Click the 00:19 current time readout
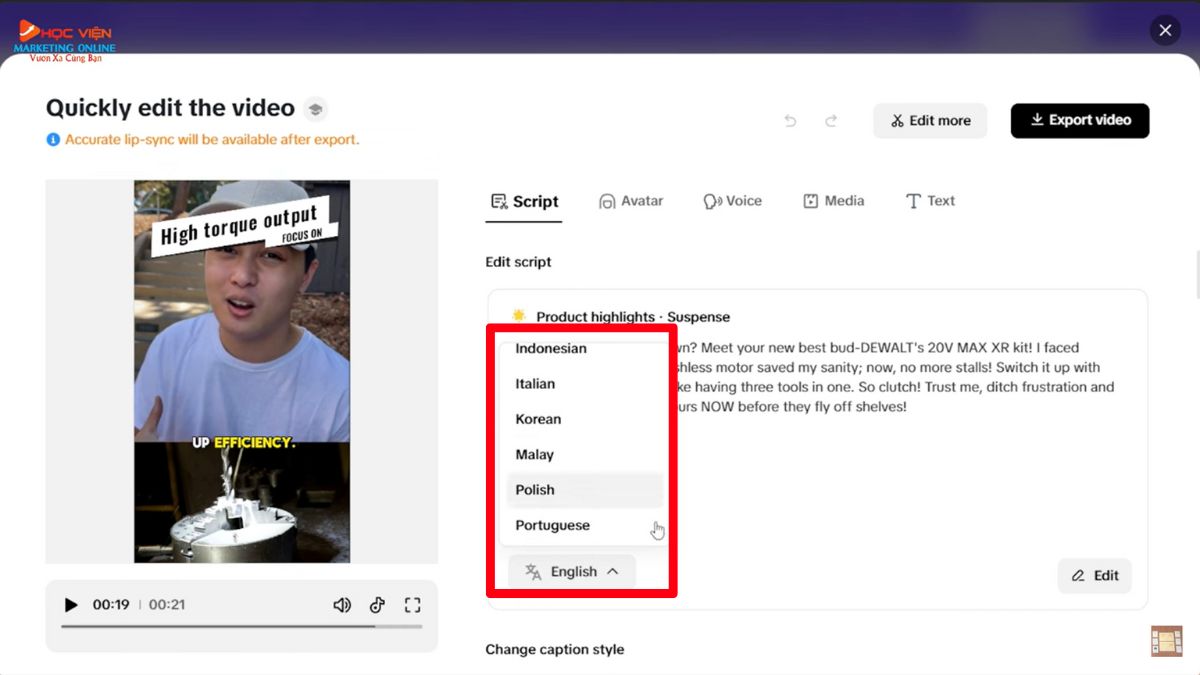This screenshot has width=1200, height=675. click(x=111, y=605)
